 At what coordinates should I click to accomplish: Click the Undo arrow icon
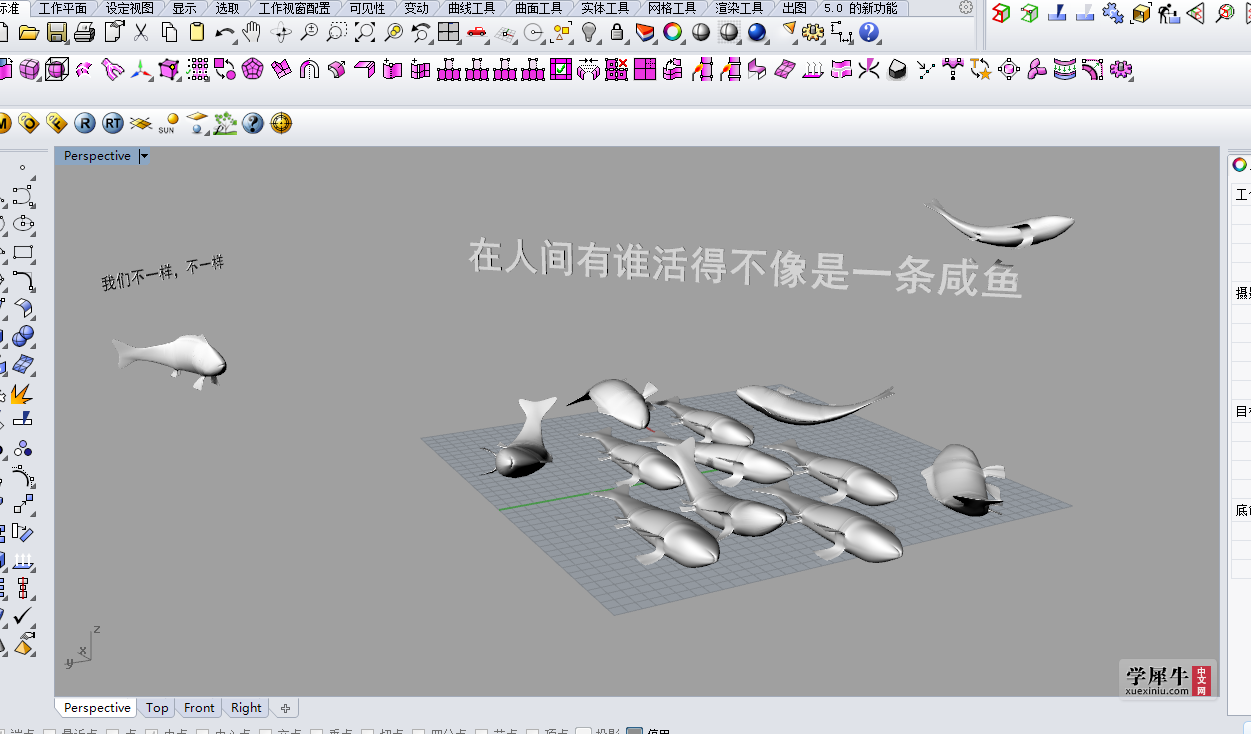coord(225,32)
